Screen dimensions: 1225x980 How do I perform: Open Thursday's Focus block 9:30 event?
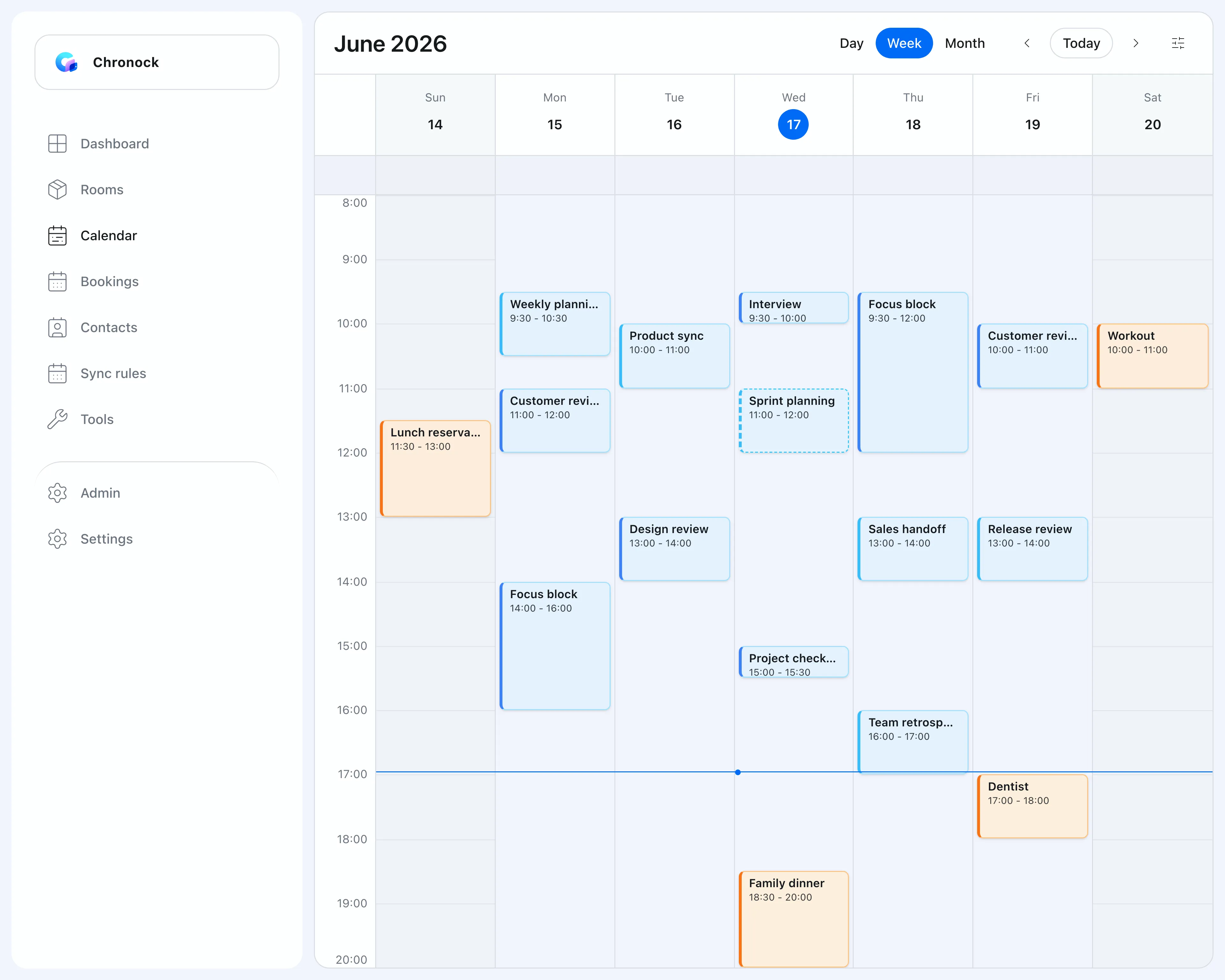pyautogui.click(x=912, y=372)
